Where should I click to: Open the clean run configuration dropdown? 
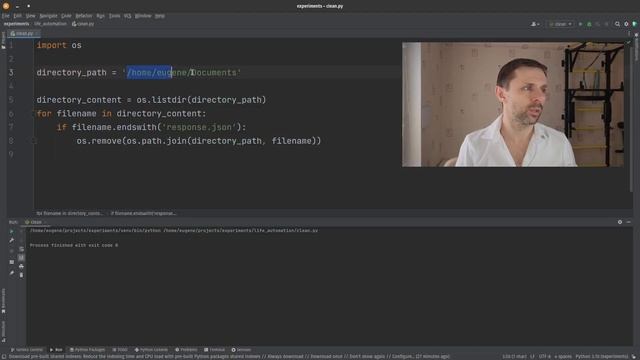tap(560, 24)
